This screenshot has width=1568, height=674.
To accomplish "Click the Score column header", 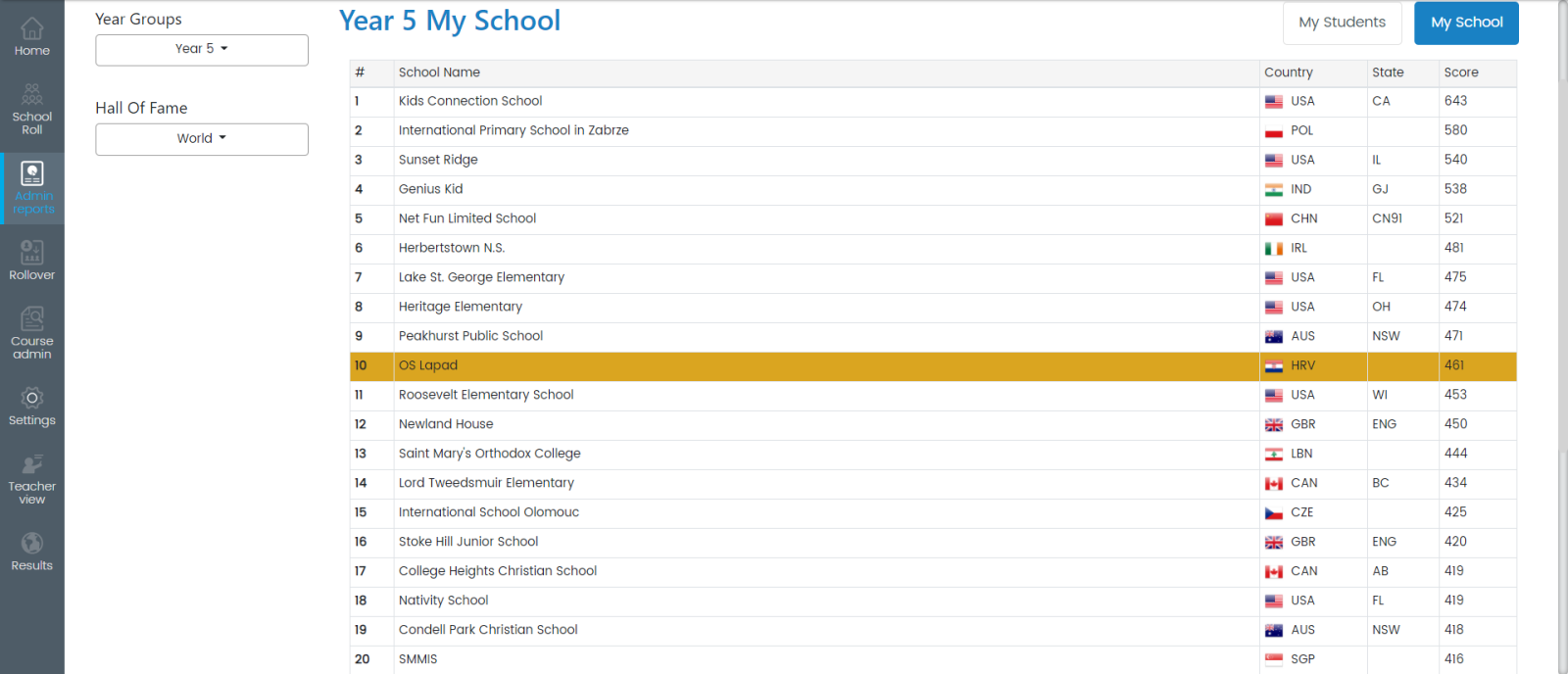I will coord(1460,72).
